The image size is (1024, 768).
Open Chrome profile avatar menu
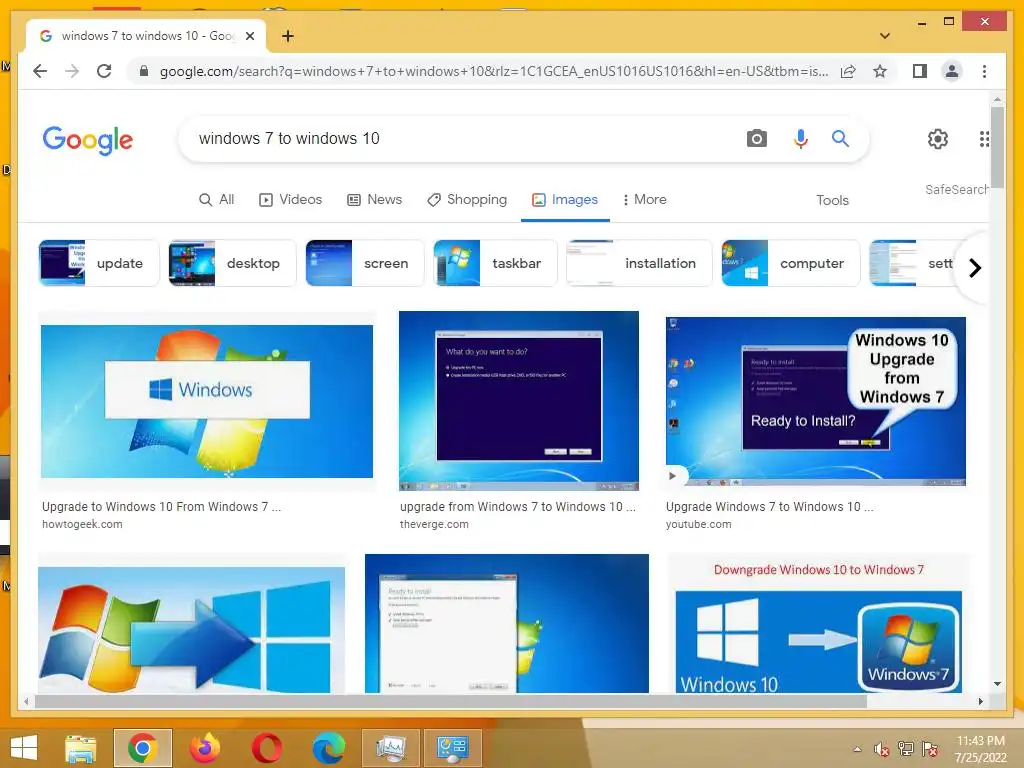coord(952,71)
